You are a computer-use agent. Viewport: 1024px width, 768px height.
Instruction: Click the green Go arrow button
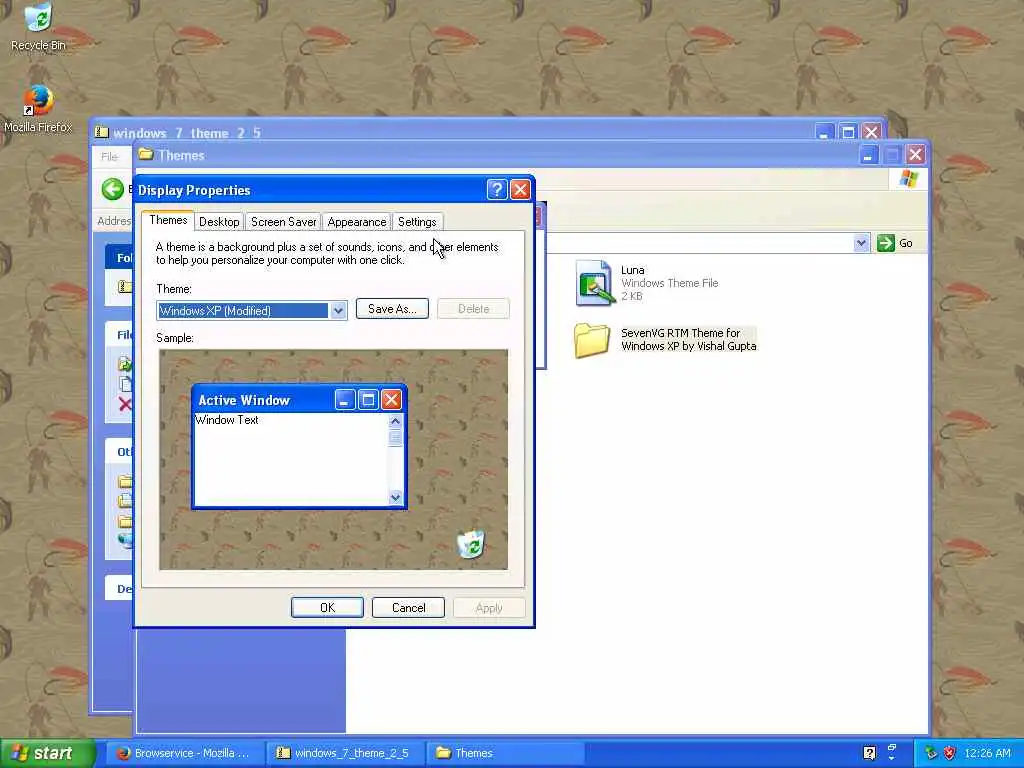tap(886, 243)
